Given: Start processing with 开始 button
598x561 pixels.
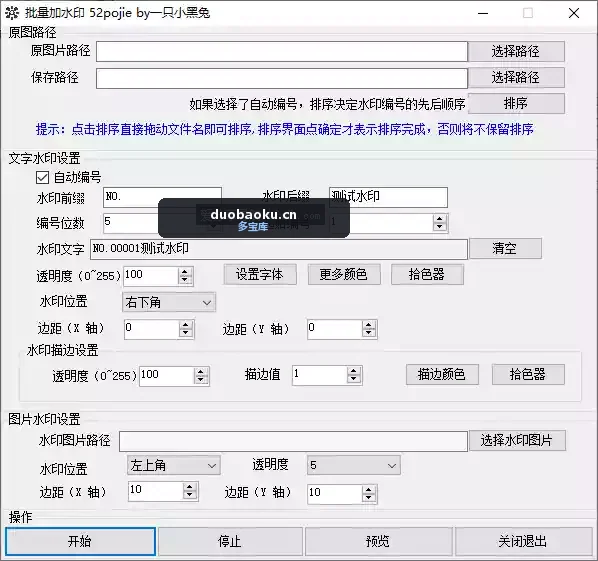Looking at the screenshot, I should [80, 542].
